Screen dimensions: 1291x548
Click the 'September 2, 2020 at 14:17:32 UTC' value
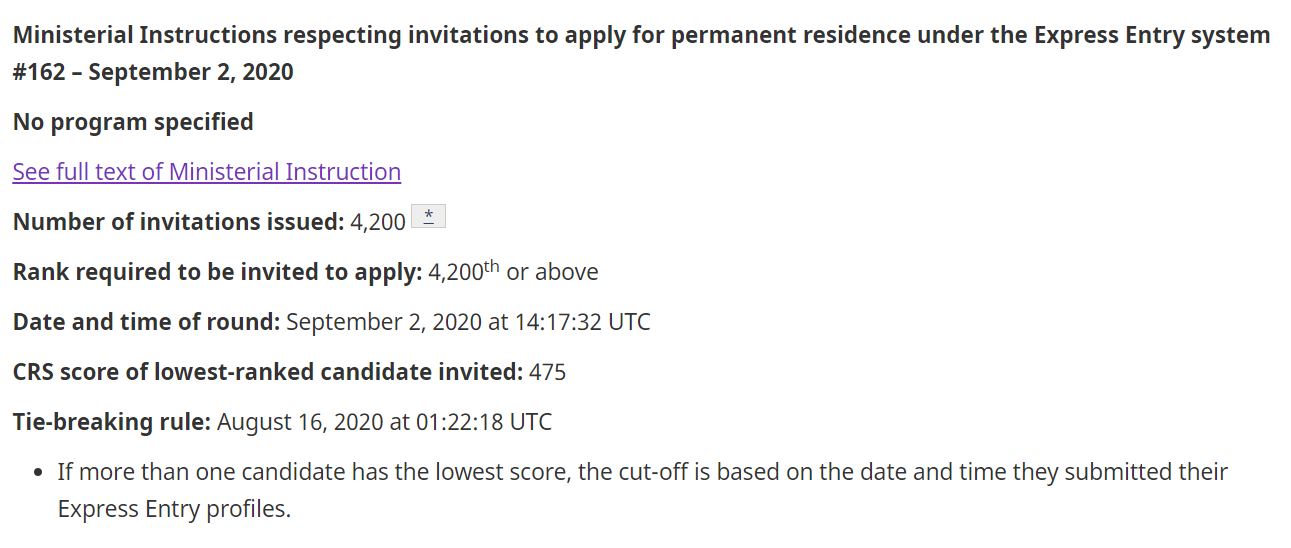point(468,322)
